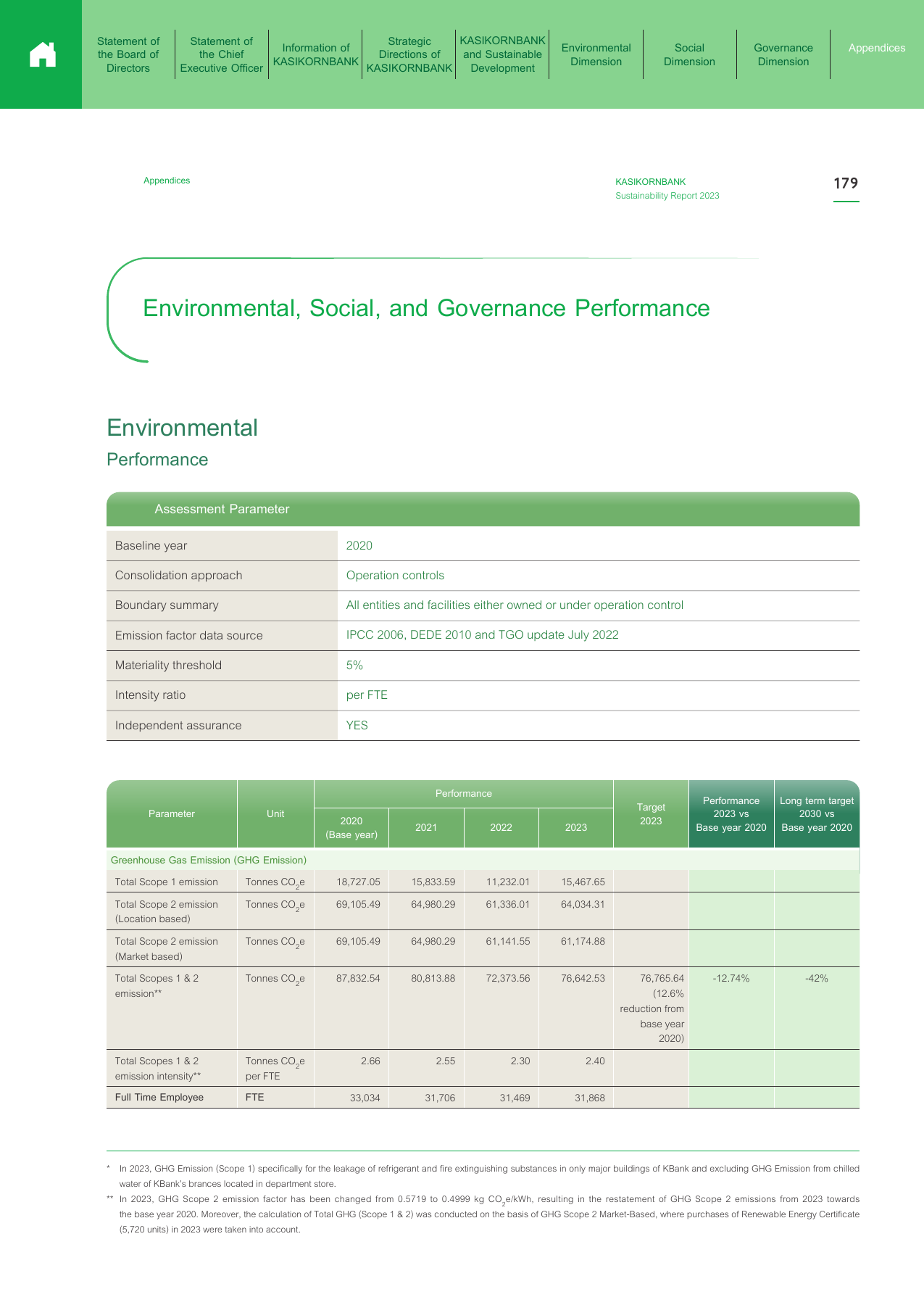This screenshot has height=1305, width=924.
Task: Click Scope 2 Market based row label
Action: click(167, 948)
